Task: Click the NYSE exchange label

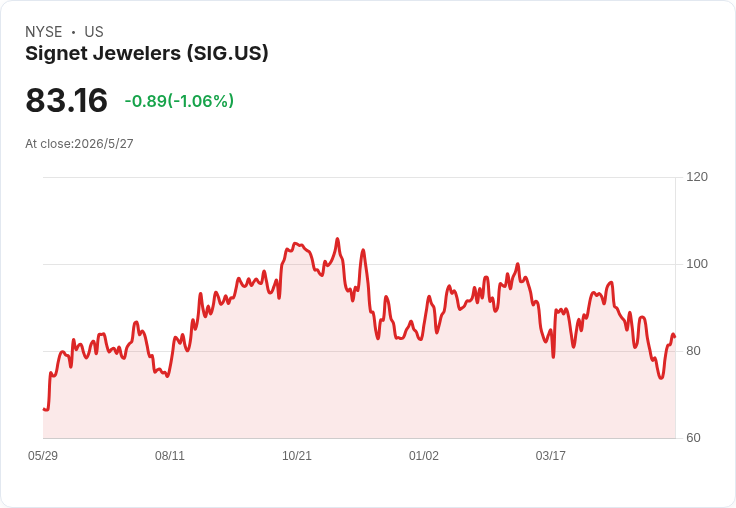Action: [44, 32]
